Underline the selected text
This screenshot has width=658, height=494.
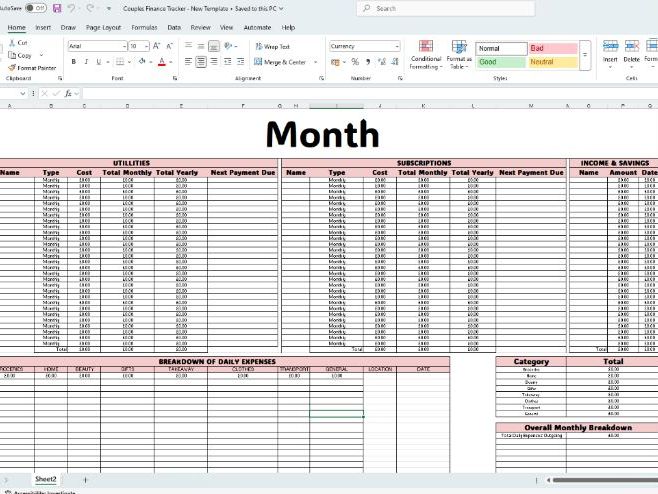click(99, 62)
